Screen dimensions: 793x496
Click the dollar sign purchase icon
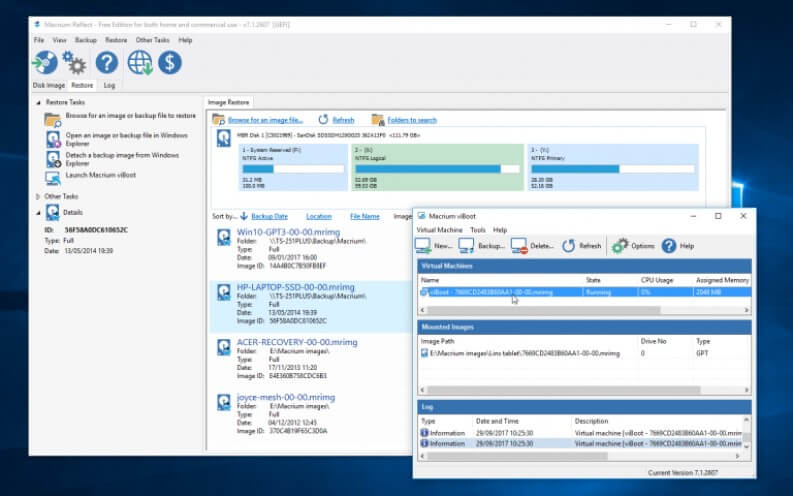170,63
